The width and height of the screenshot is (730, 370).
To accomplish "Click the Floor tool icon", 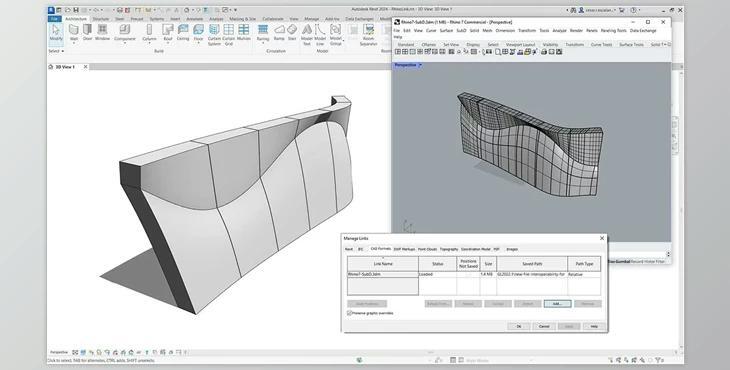I will pyautogui.click(x=198, y=30).
